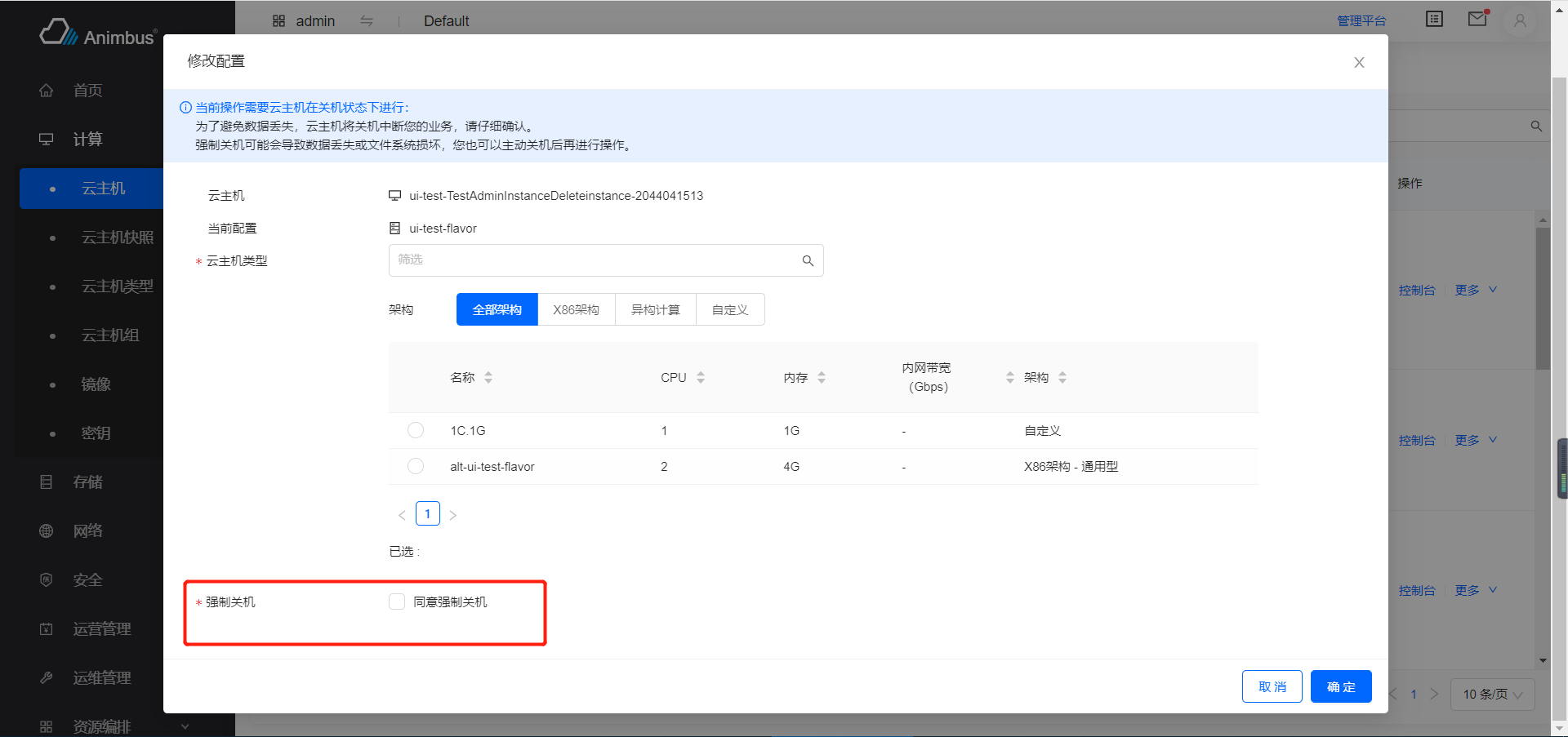Open the user avatar menu
Viewport: 1568px width, 737px height.
click(x=1520, y=21)
